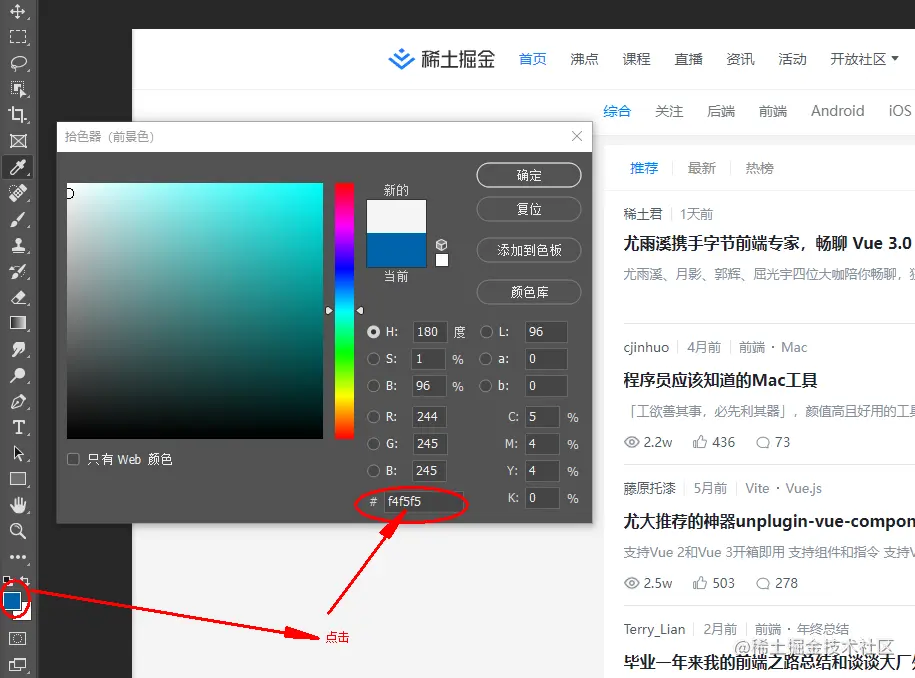Click the 确定 button
This screenshot has width=915, height=678.
[529, 175]
